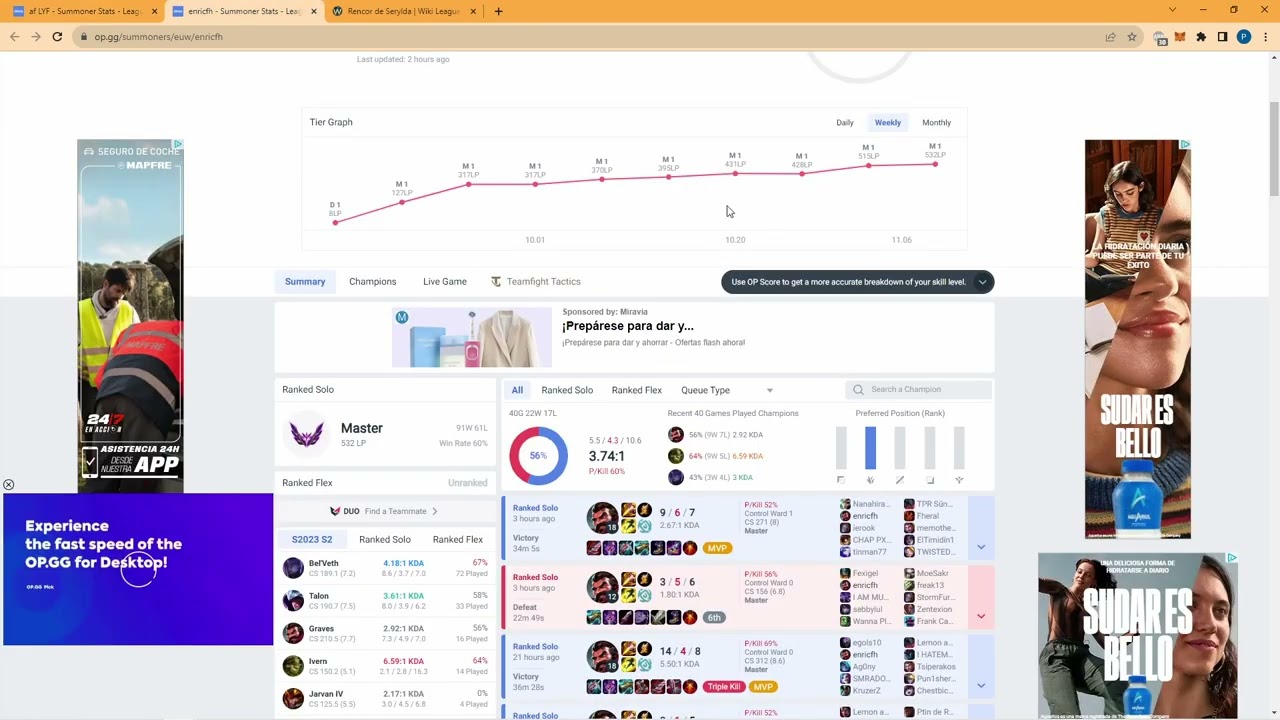Share this page from the address bar
The width and height of the screenshot is (1280, 720).
coord(1110,37)
